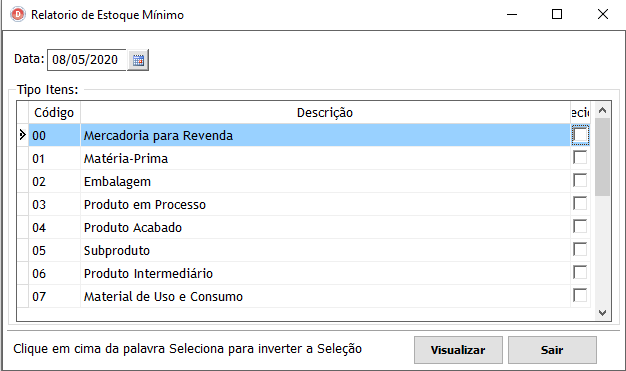Click the scroll up arrow of the list

coord(602,110)
